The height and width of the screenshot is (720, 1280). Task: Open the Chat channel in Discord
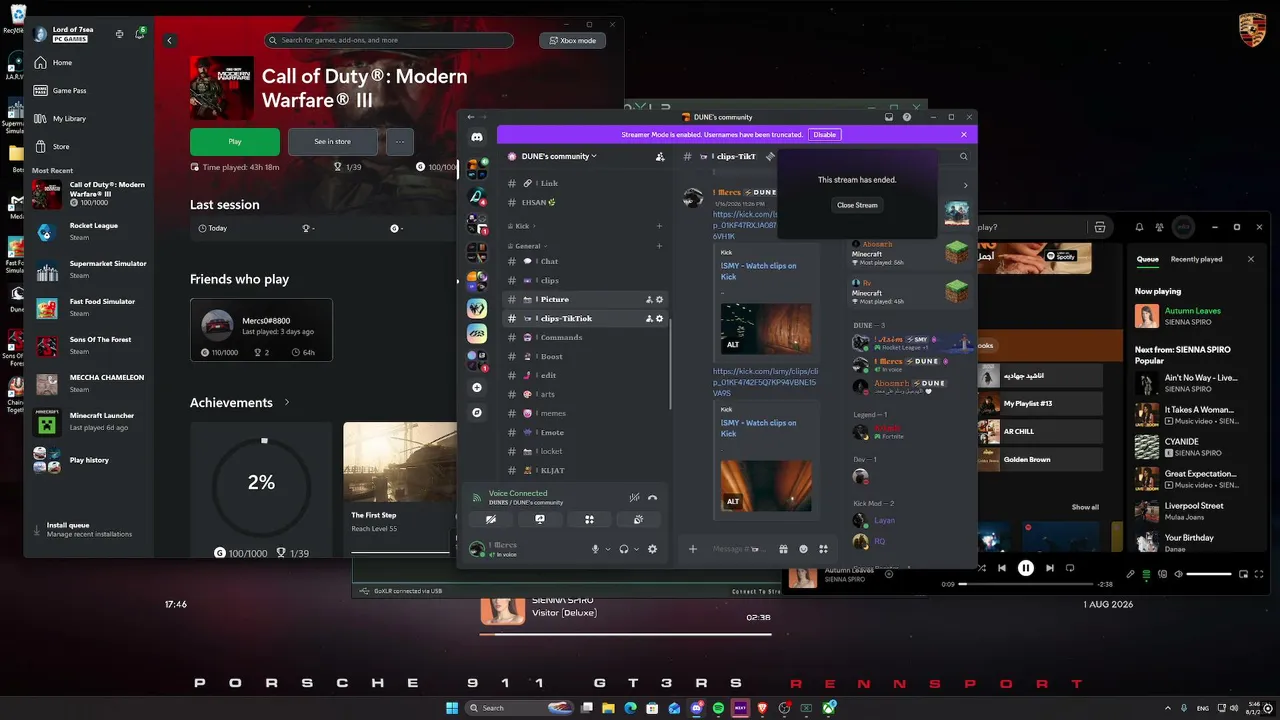pos(585,262)
